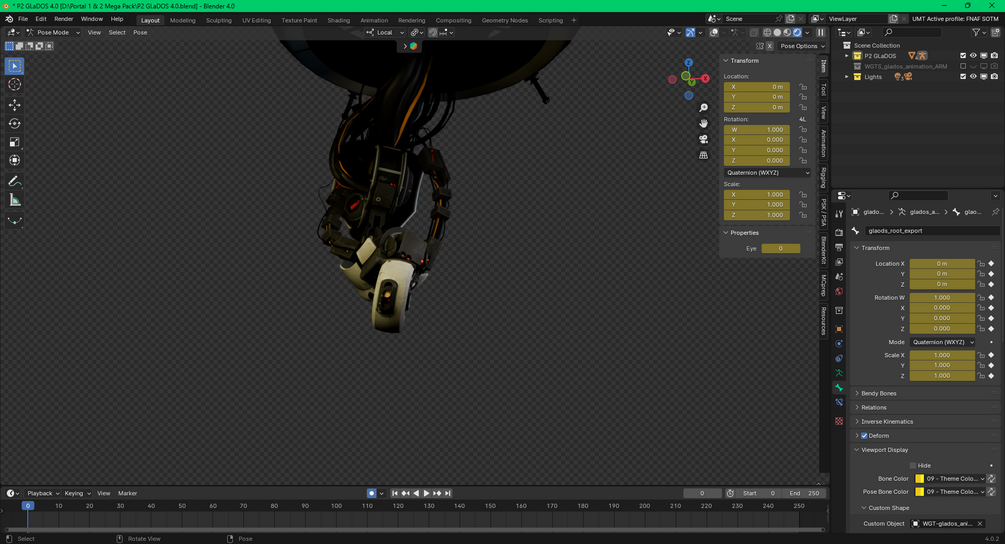1005x544 pixels.
Task: Hide P2 GLaDOS collection with eye icon
Action: tap(973, 56)
